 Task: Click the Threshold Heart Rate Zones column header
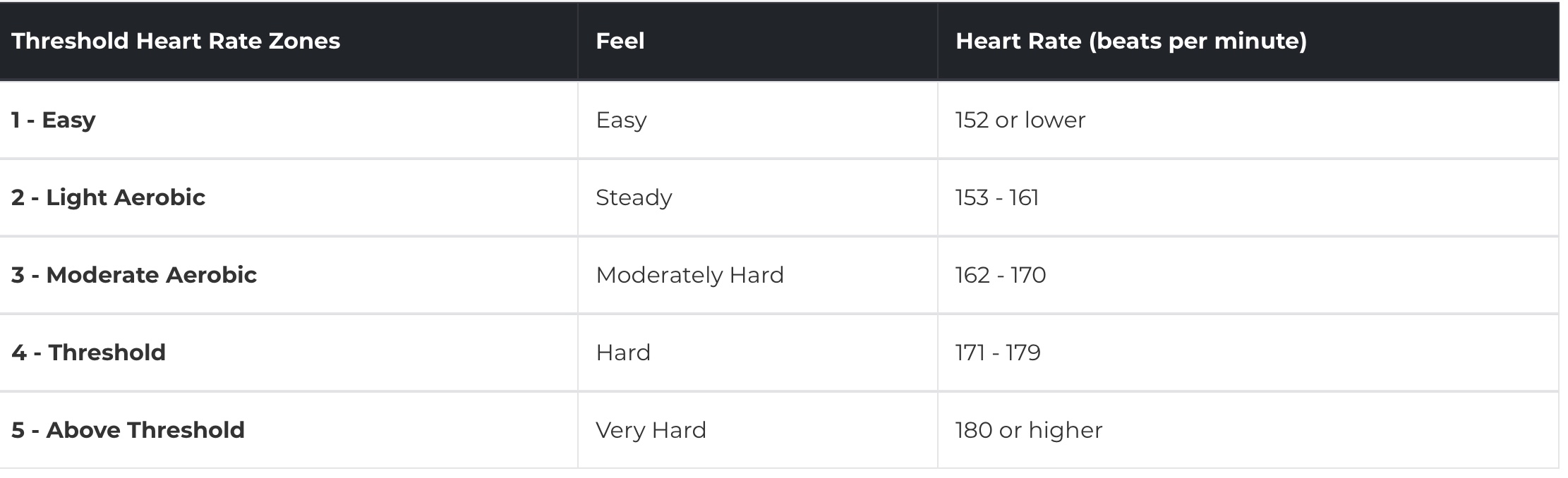(x=289, y=41)
